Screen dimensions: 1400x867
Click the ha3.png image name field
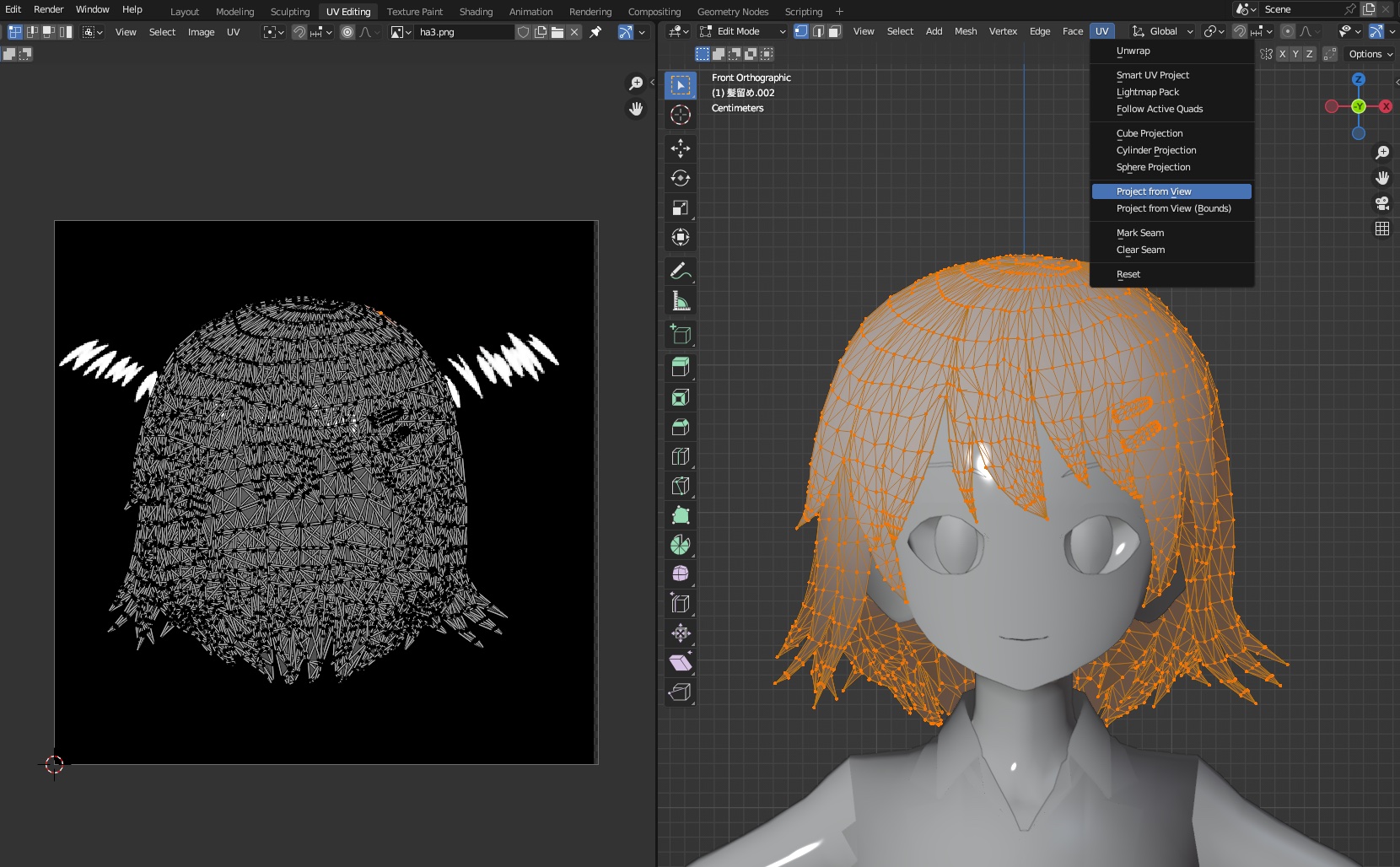(464, 32)
